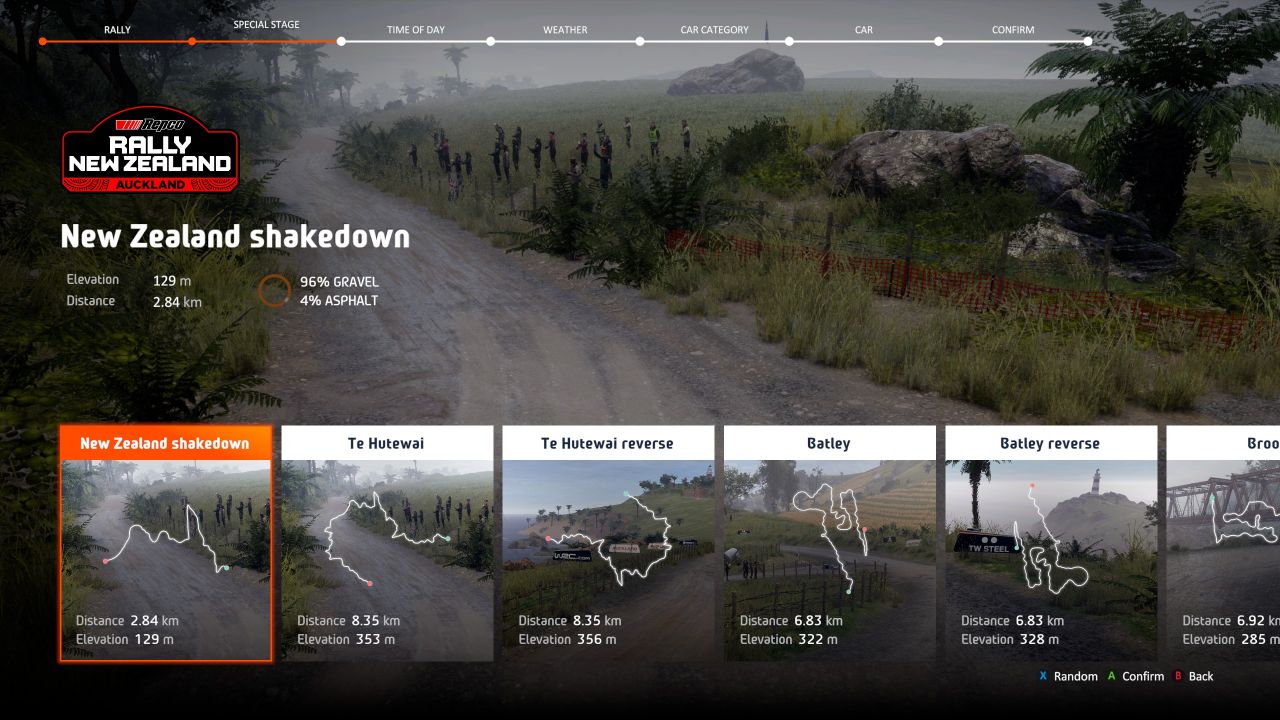Click the Back label in footer
1280x720 pixels.
1200,677
